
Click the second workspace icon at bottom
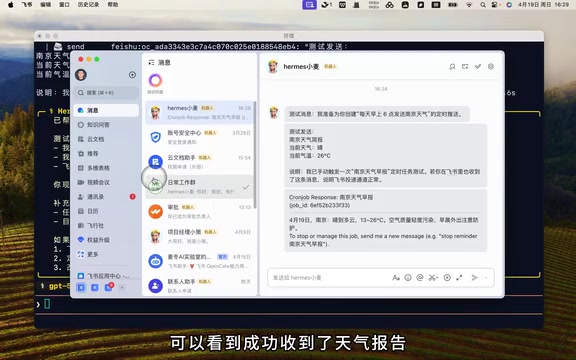pyautogui.click(x=95, y=287)
